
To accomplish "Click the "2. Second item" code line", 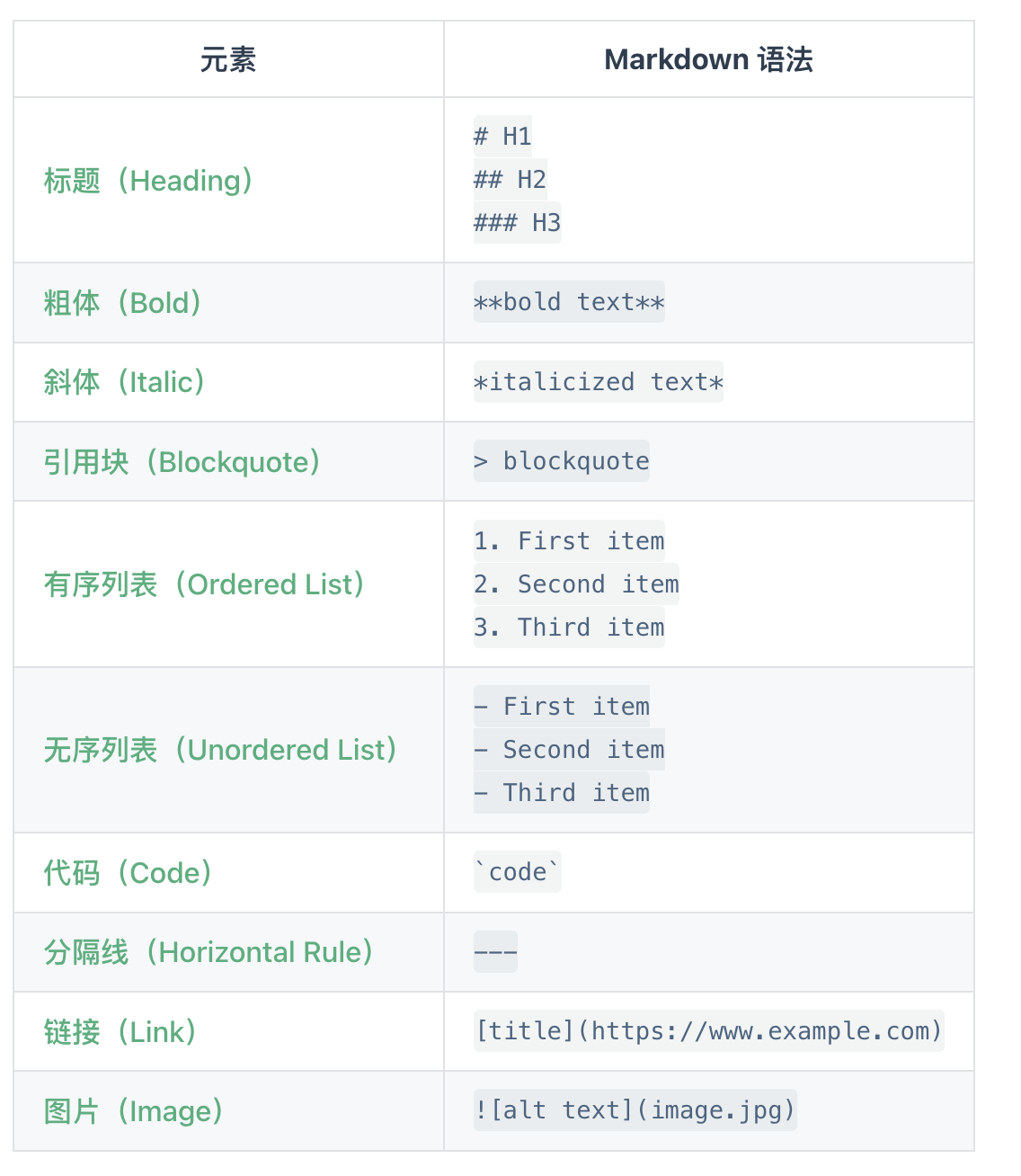I will 576,584.
